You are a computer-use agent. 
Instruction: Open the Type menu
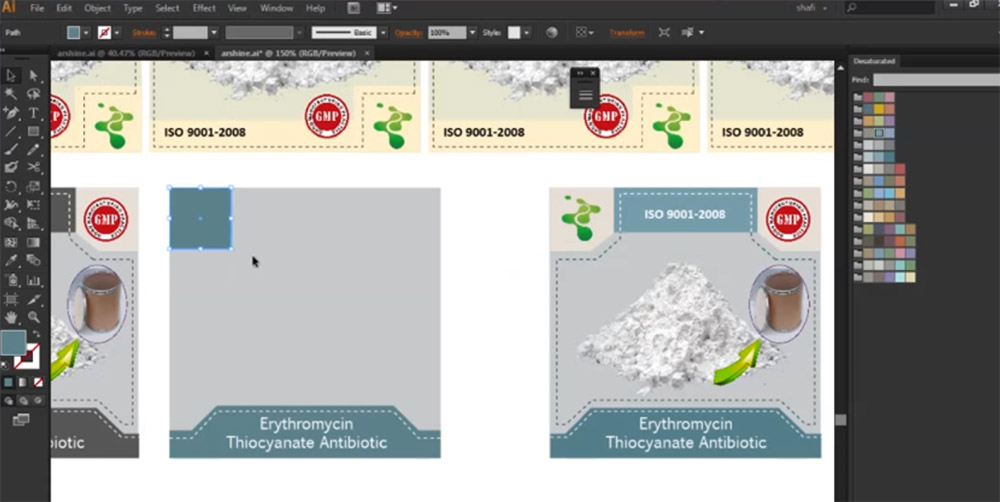(133, 8)
